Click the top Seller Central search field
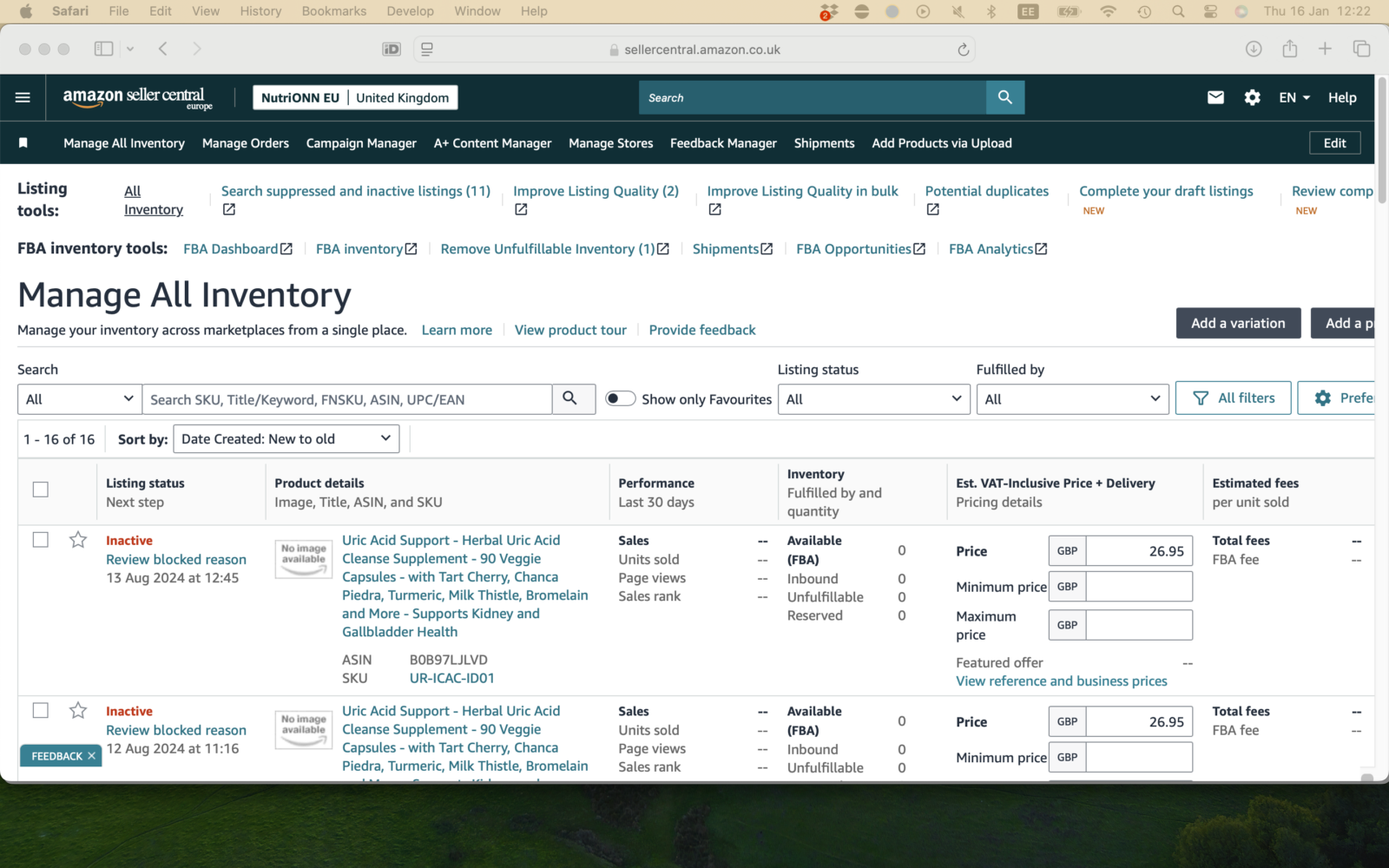This screenshot has width=1389, height=868. point(813,97)
